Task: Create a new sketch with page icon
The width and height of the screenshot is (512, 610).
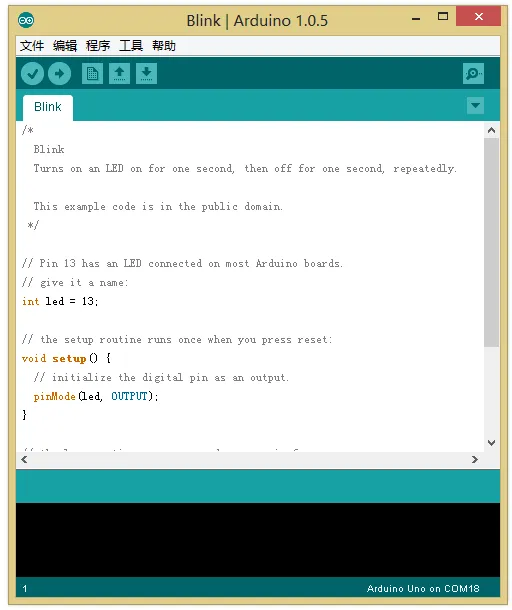Action: (93, 74)
